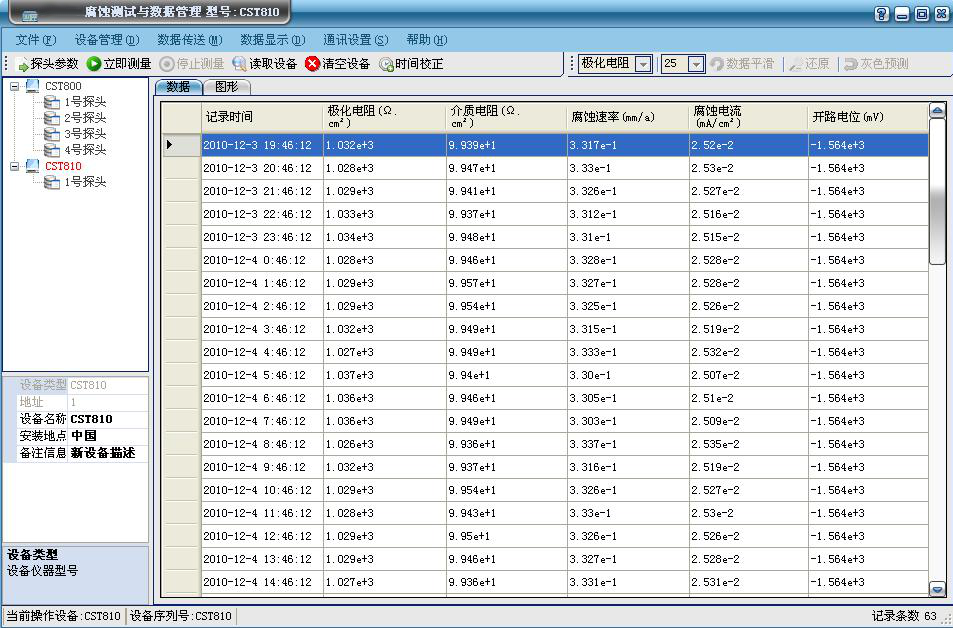
Task: Click the 记录条数 63 status text
Action: 904,616
